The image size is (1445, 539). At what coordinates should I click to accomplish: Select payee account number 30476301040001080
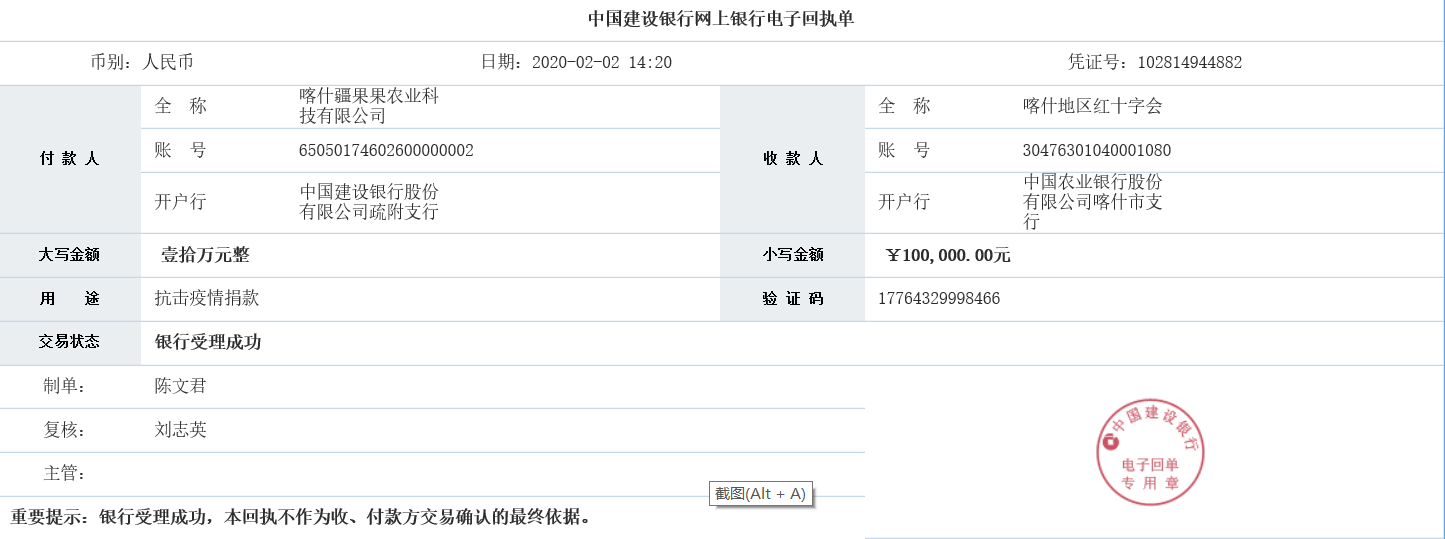1096,151
